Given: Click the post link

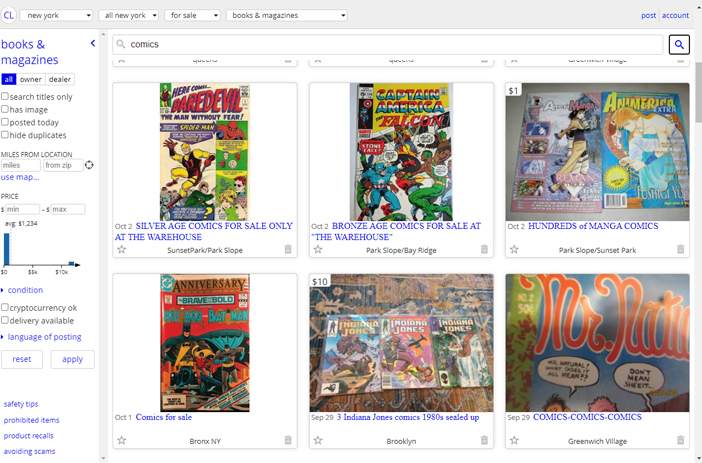Looking at the screenshot, I should point(648,15).
